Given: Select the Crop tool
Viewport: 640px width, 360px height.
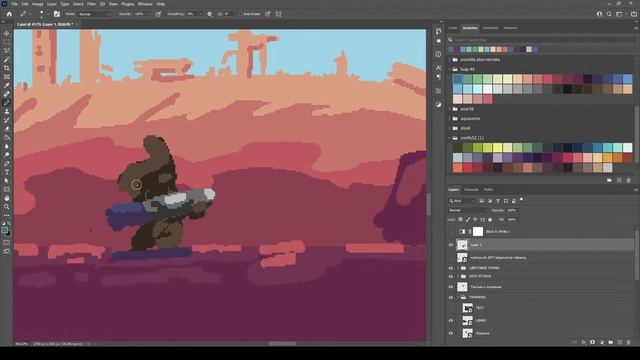Looking at the screenshot, I should [7, 68].
